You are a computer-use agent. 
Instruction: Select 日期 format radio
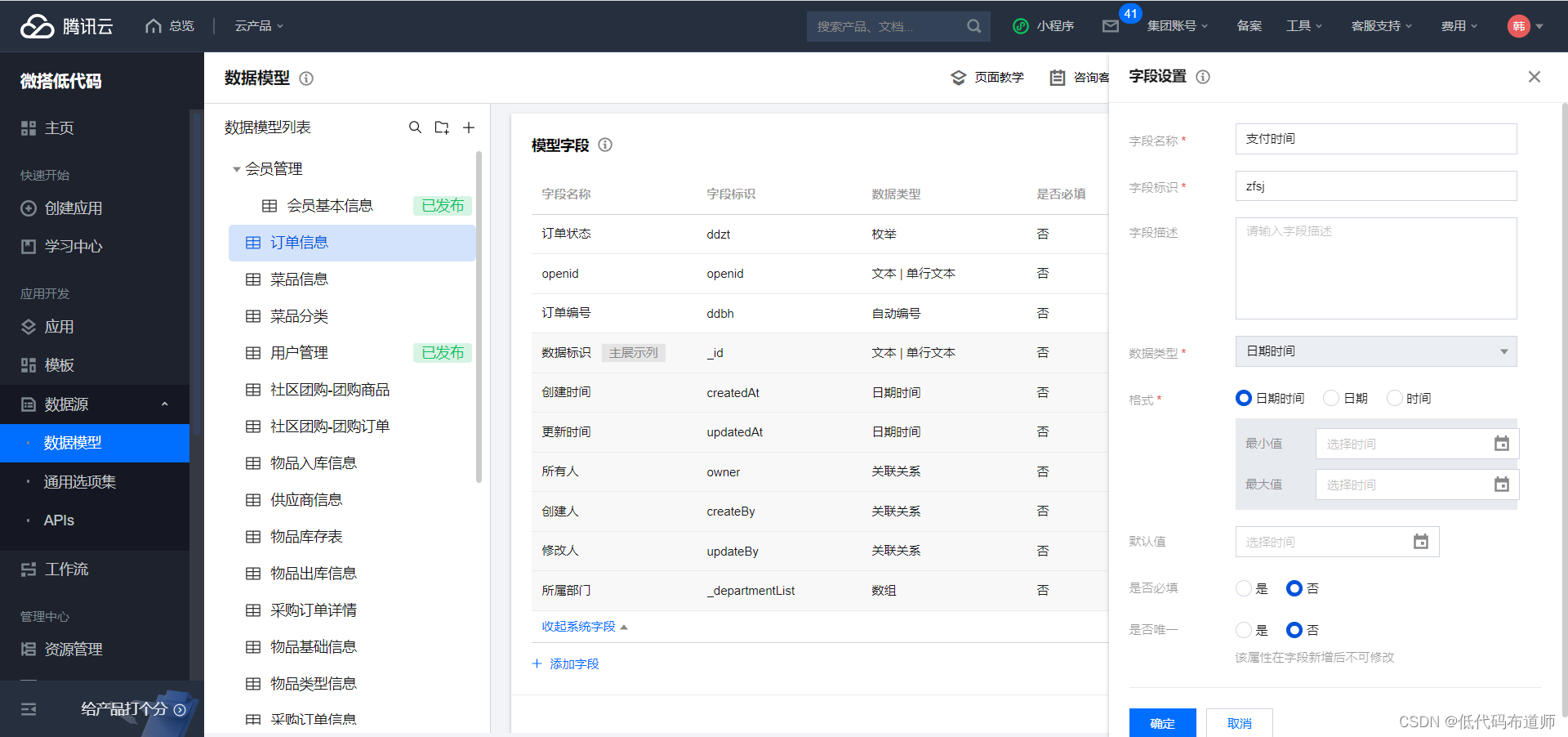(1331, 398)
